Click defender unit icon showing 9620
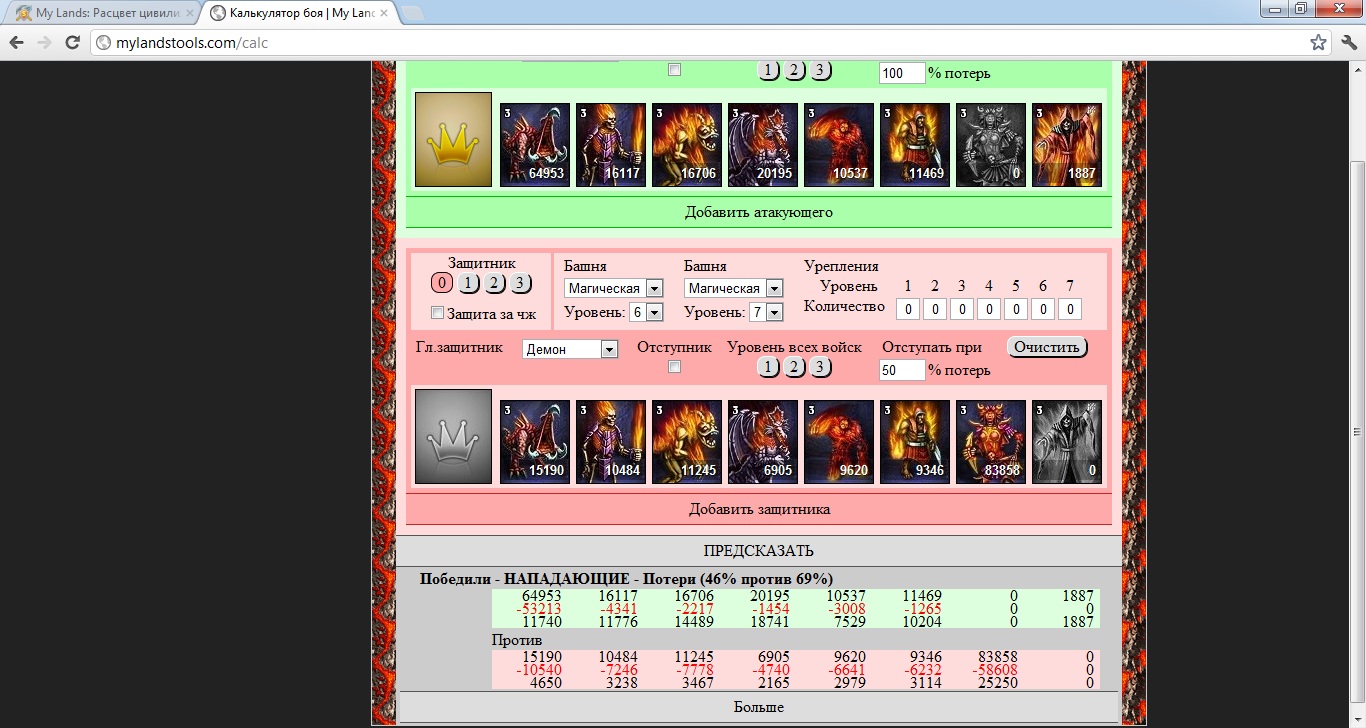The height and width of the screenshot is (728, 1366). coord(839,442)
